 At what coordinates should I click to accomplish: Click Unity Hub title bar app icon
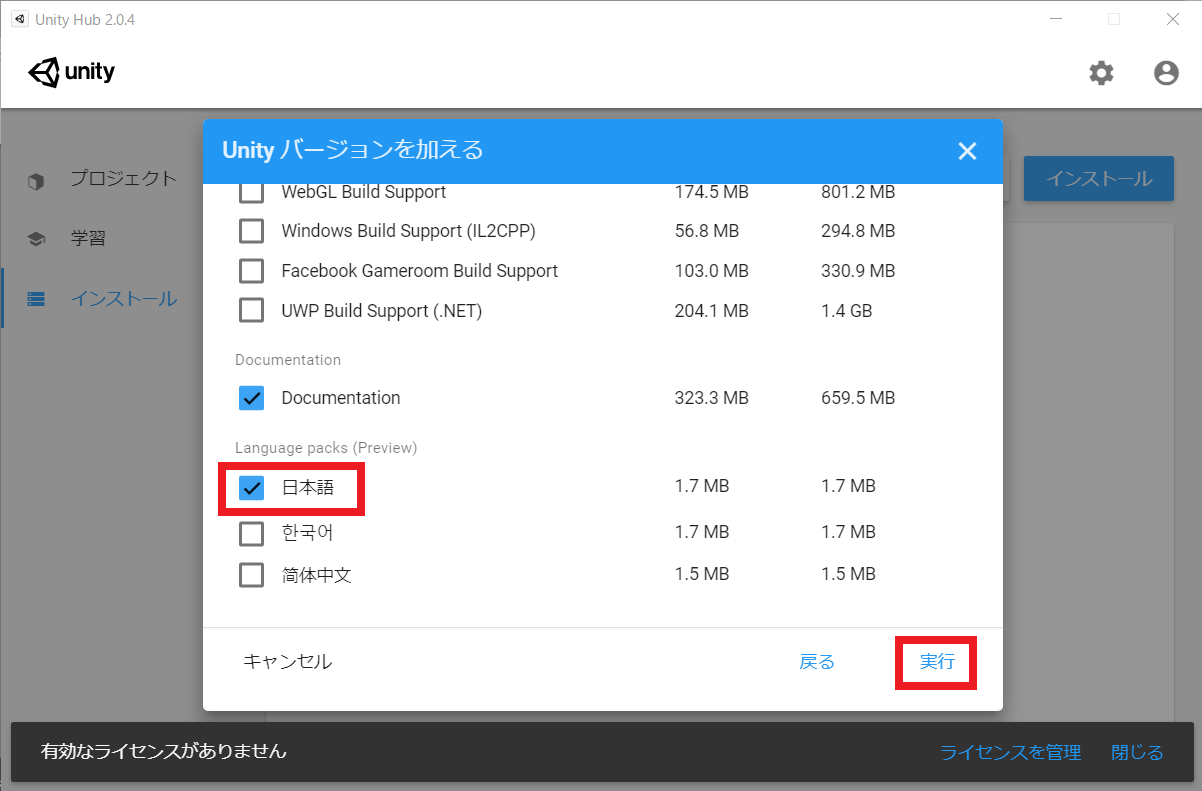tap(19, 19)
